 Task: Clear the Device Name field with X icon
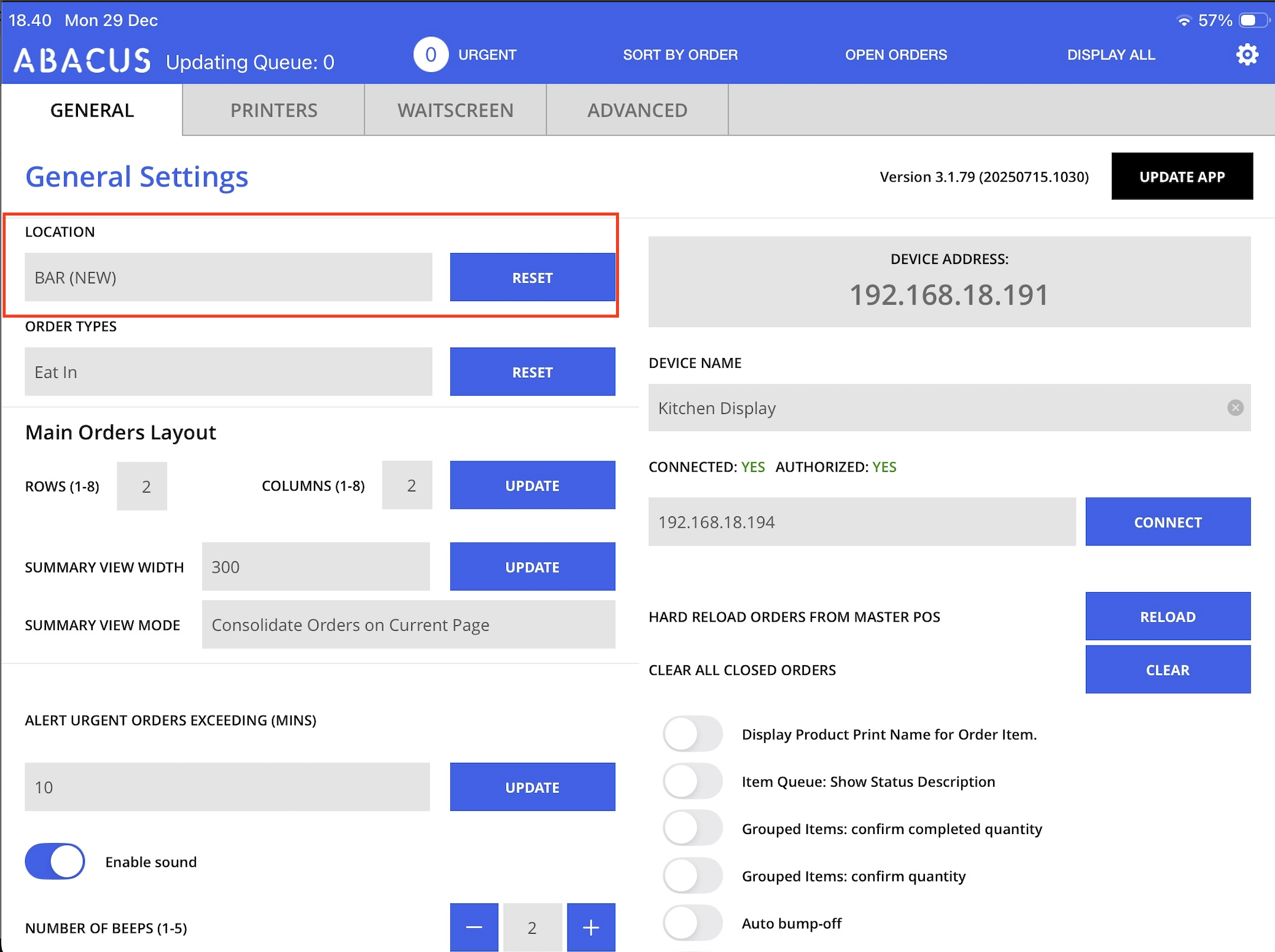1235,408
